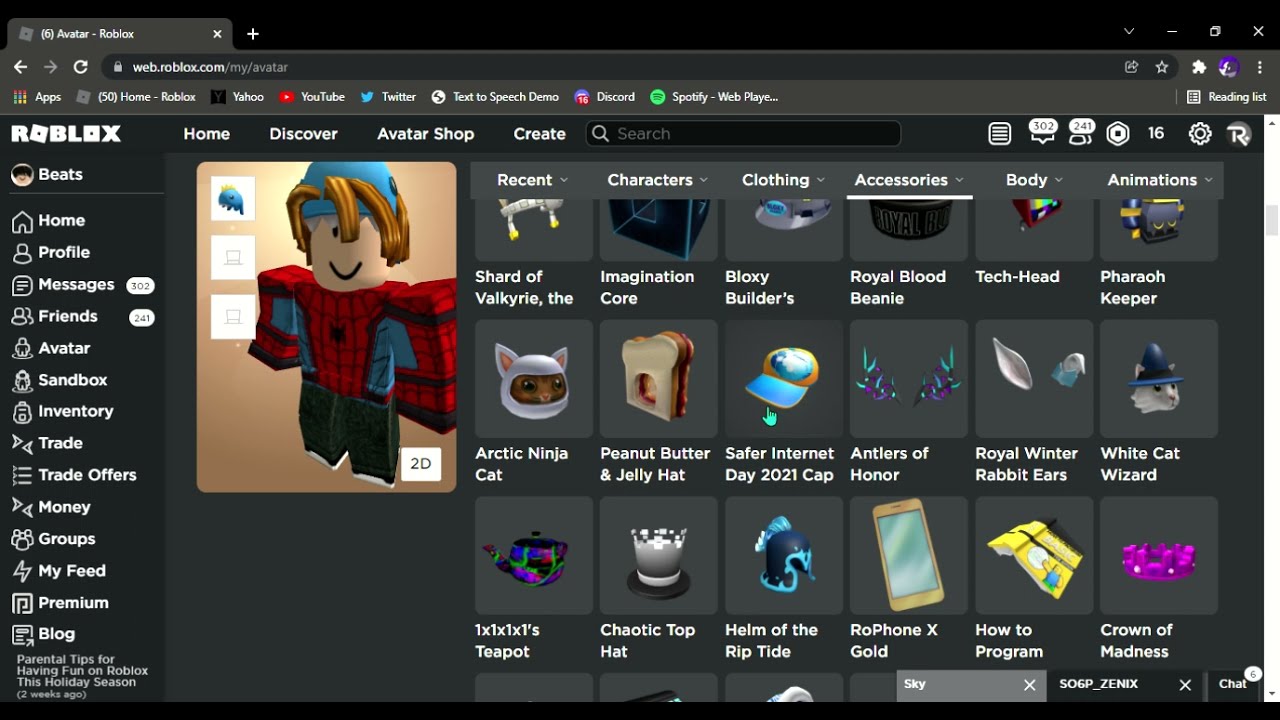This screenshot has height=720, width=1280.
Task: Bookmark this page with star icon
Action: pyautogui.click(x=1162, y=67)
